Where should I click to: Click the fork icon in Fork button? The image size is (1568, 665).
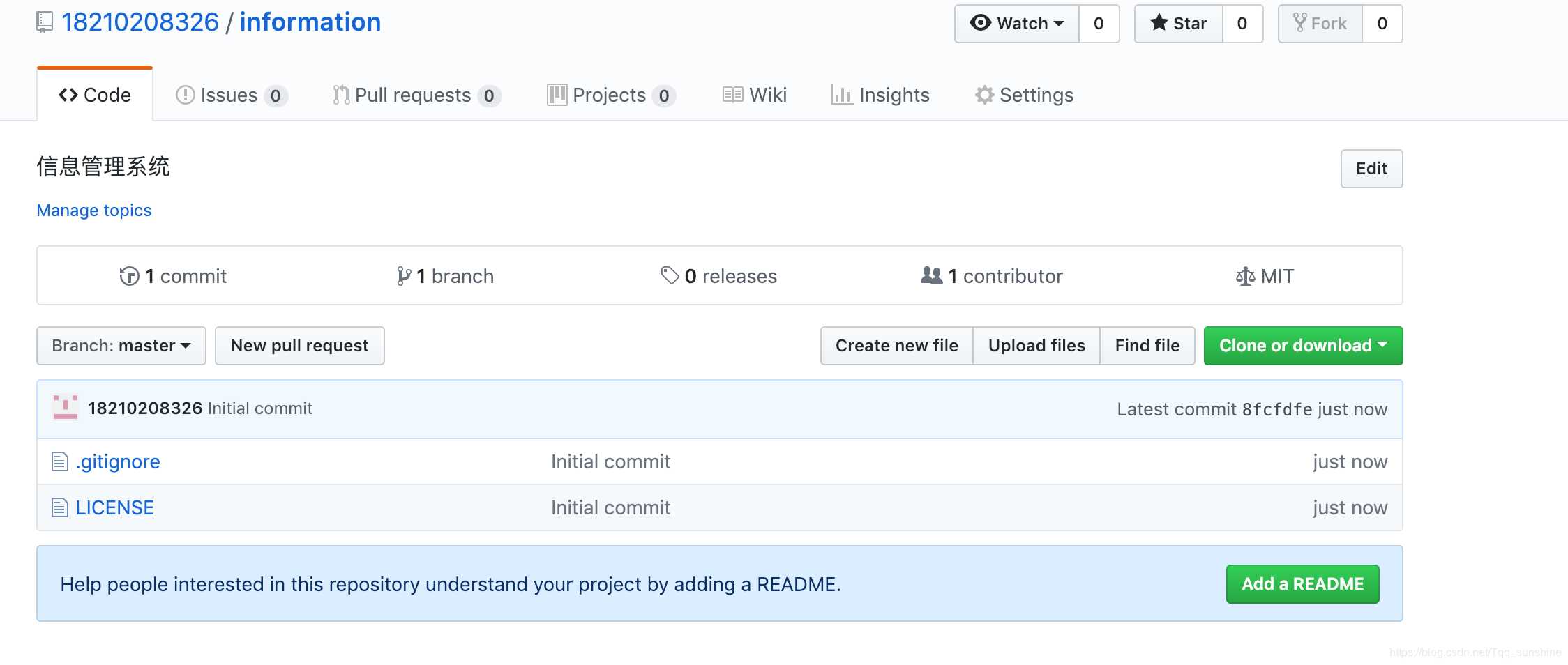[1299, 22]
